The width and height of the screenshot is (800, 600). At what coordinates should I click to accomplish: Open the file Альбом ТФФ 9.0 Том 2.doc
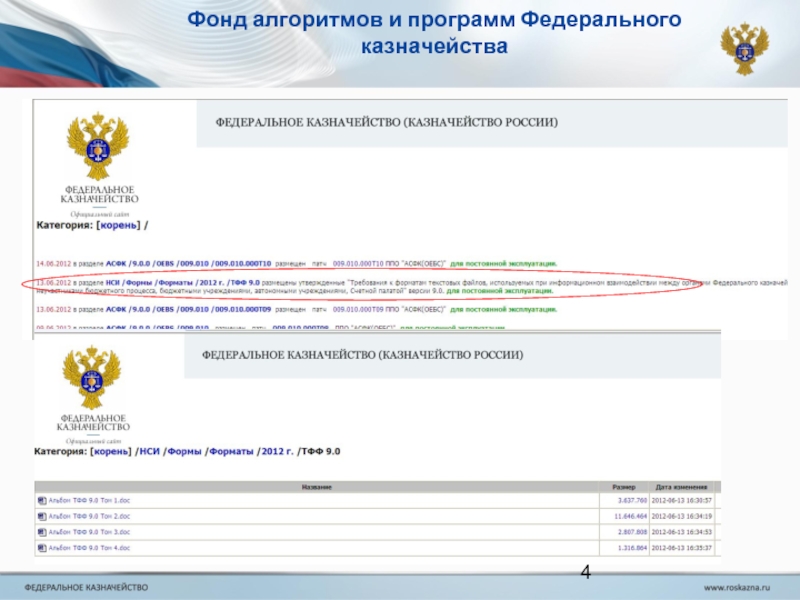[x=89, y=516]
